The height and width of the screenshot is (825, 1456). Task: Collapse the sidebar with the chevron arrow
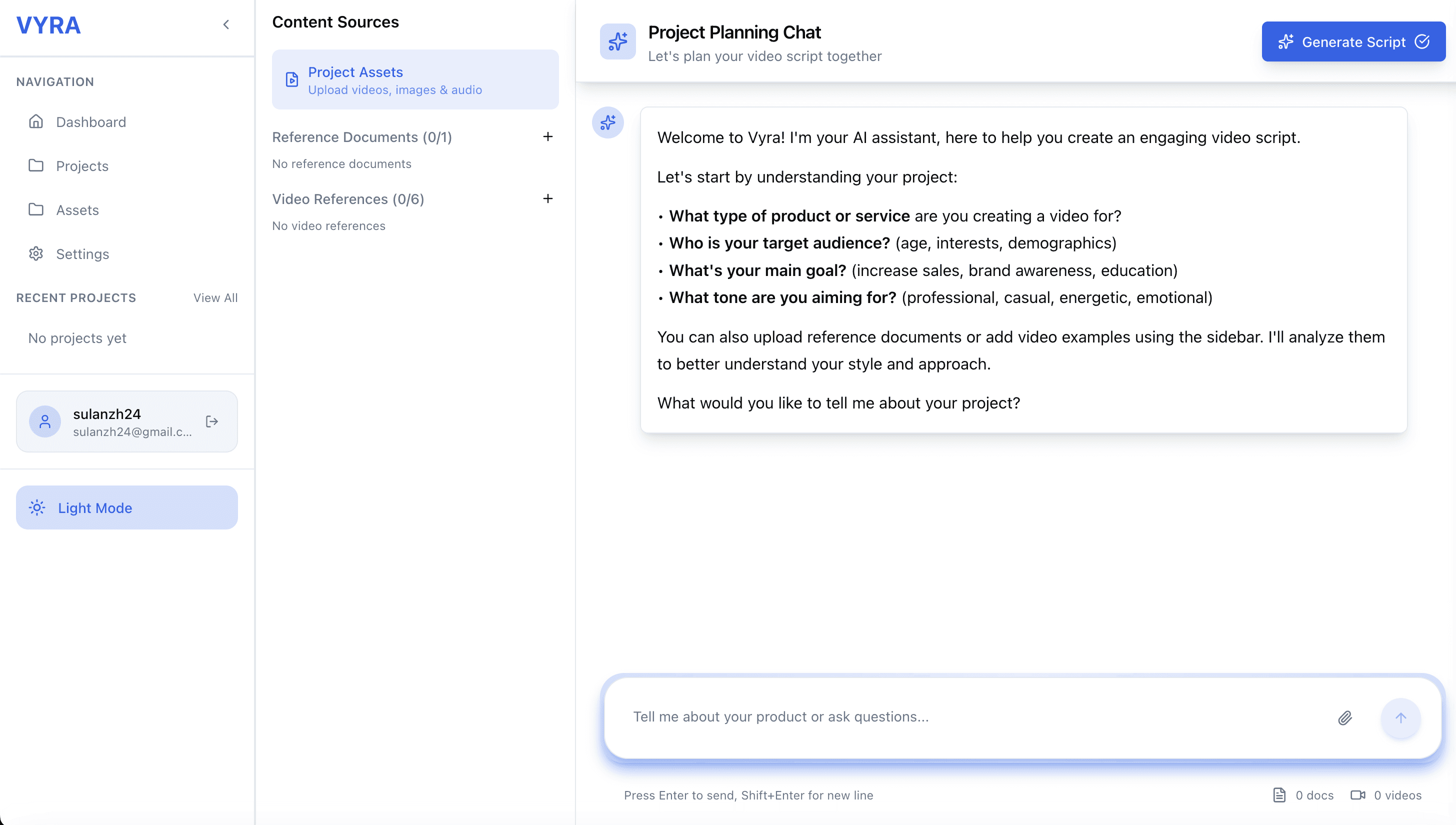pyautogui.click(x=226, y=24)
